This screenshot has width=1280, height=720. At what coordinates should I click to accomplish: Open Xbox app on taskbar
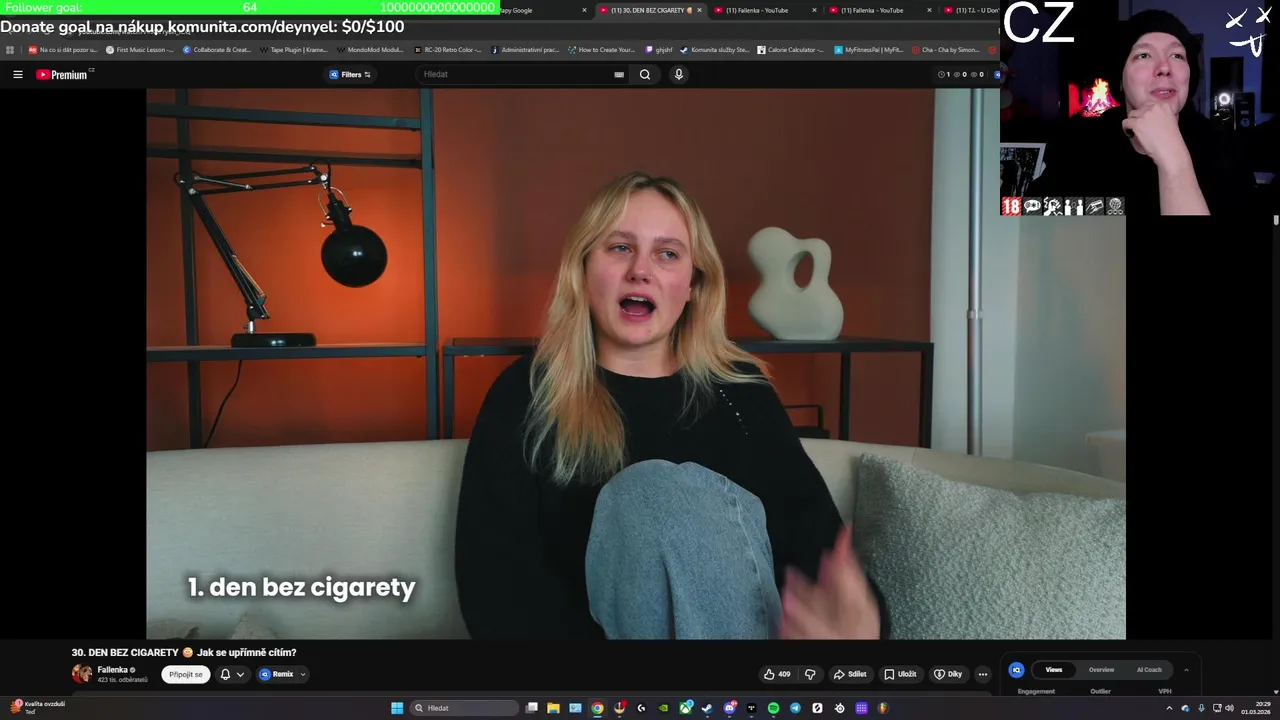(686, 708)
